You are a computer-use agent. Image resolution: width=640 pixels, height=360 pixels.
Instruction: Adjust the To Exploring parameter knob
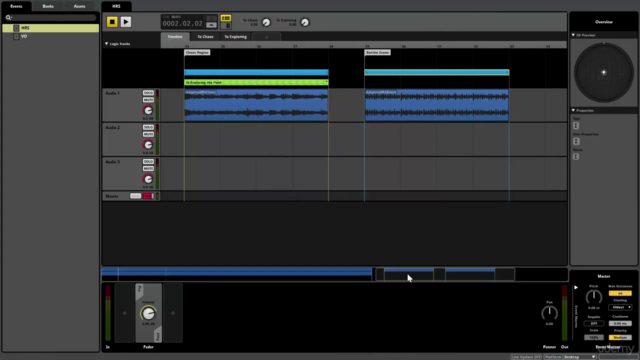pos(305,22)
